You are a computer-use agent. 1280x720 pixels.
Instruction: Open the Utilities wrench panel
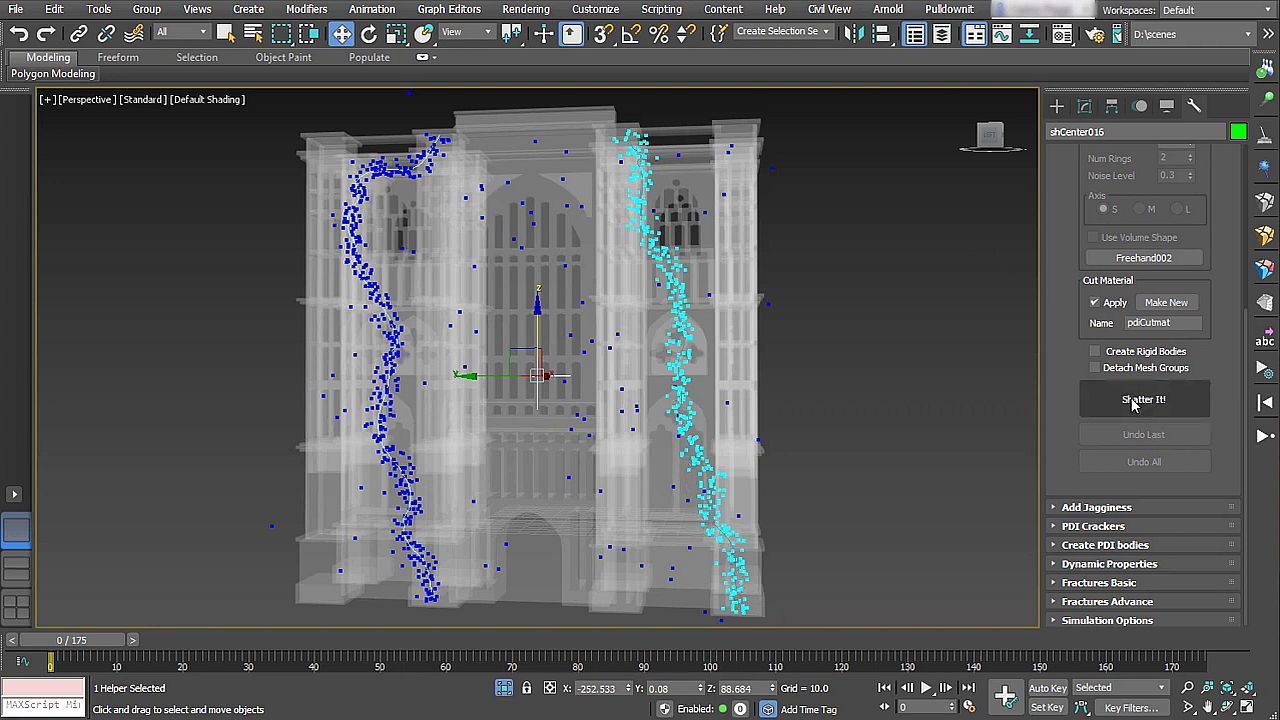[1194, 106]
